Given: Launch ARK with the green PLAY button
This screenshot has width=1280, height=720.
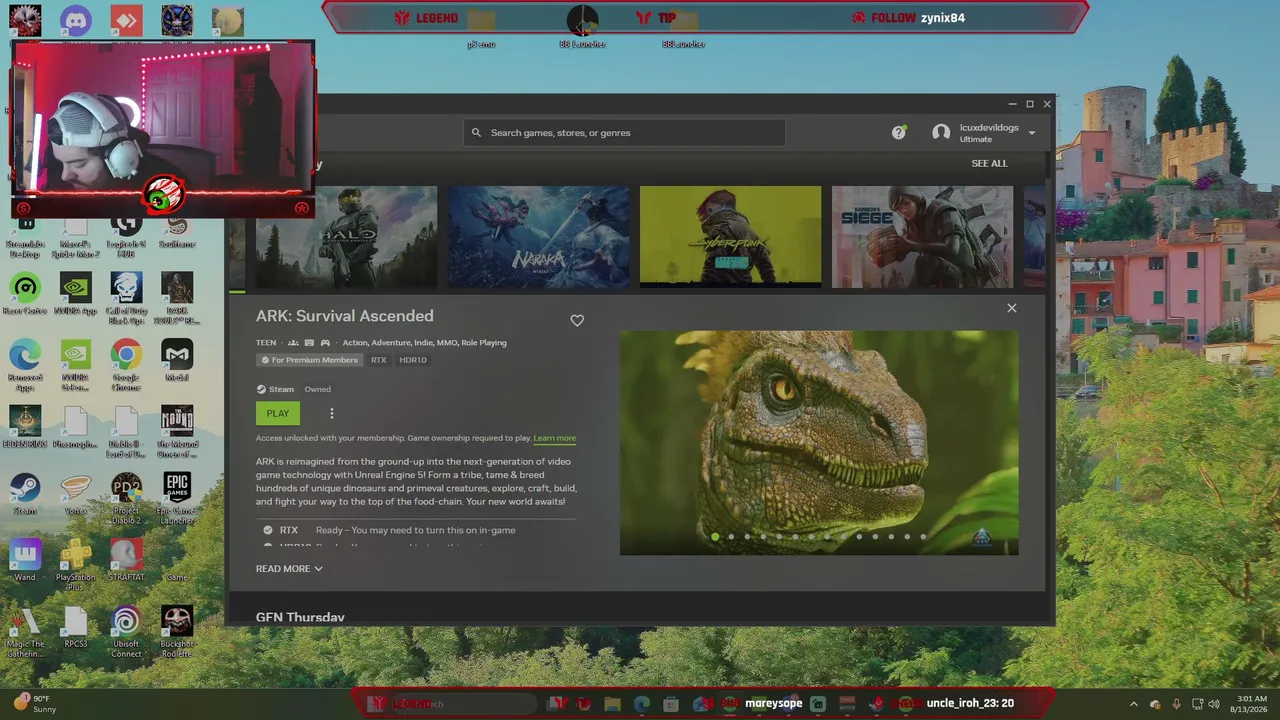Looking at the screenshot, I should point(277,413).
